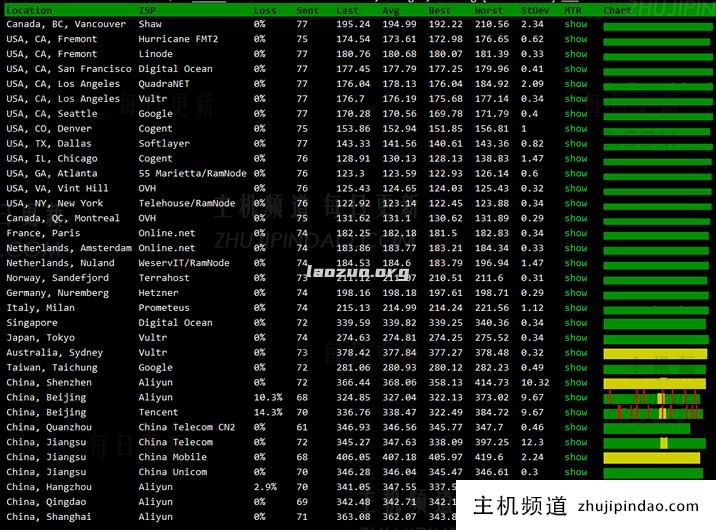716x530 pixels.
Task: Open show link for Jiangsu China Mobile
Action: click(x=575, y=457)
